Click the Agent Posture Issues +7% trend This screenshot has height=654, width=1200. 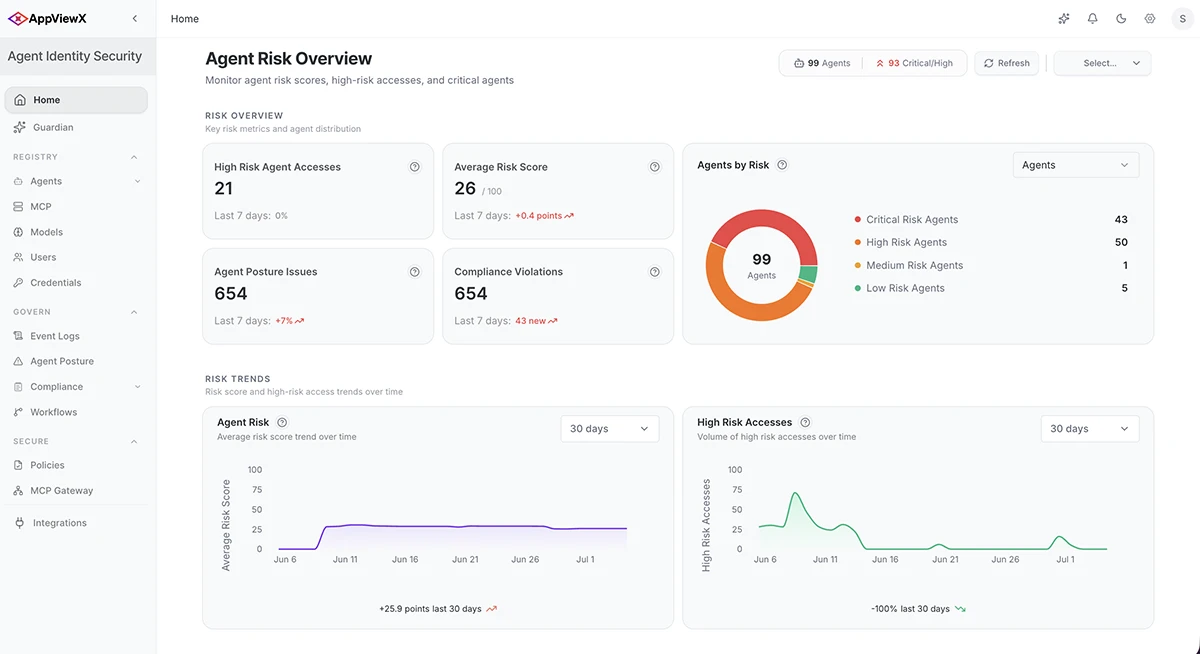(290, 321)
